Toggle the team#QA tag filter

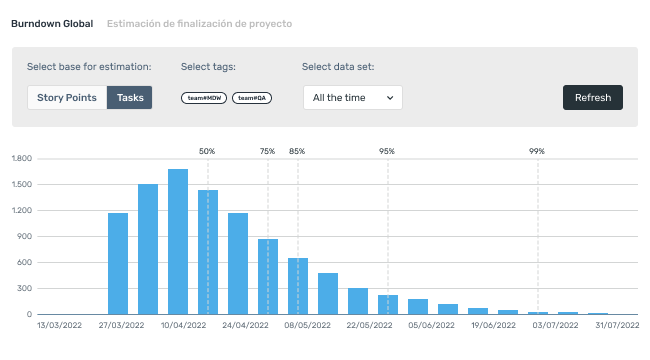(x=252, y=98)
